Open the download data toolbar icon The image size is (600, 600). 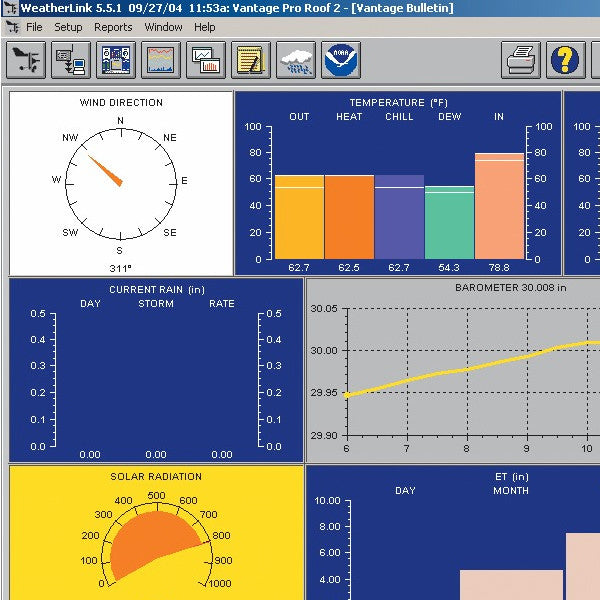click(x=71, y=60)
